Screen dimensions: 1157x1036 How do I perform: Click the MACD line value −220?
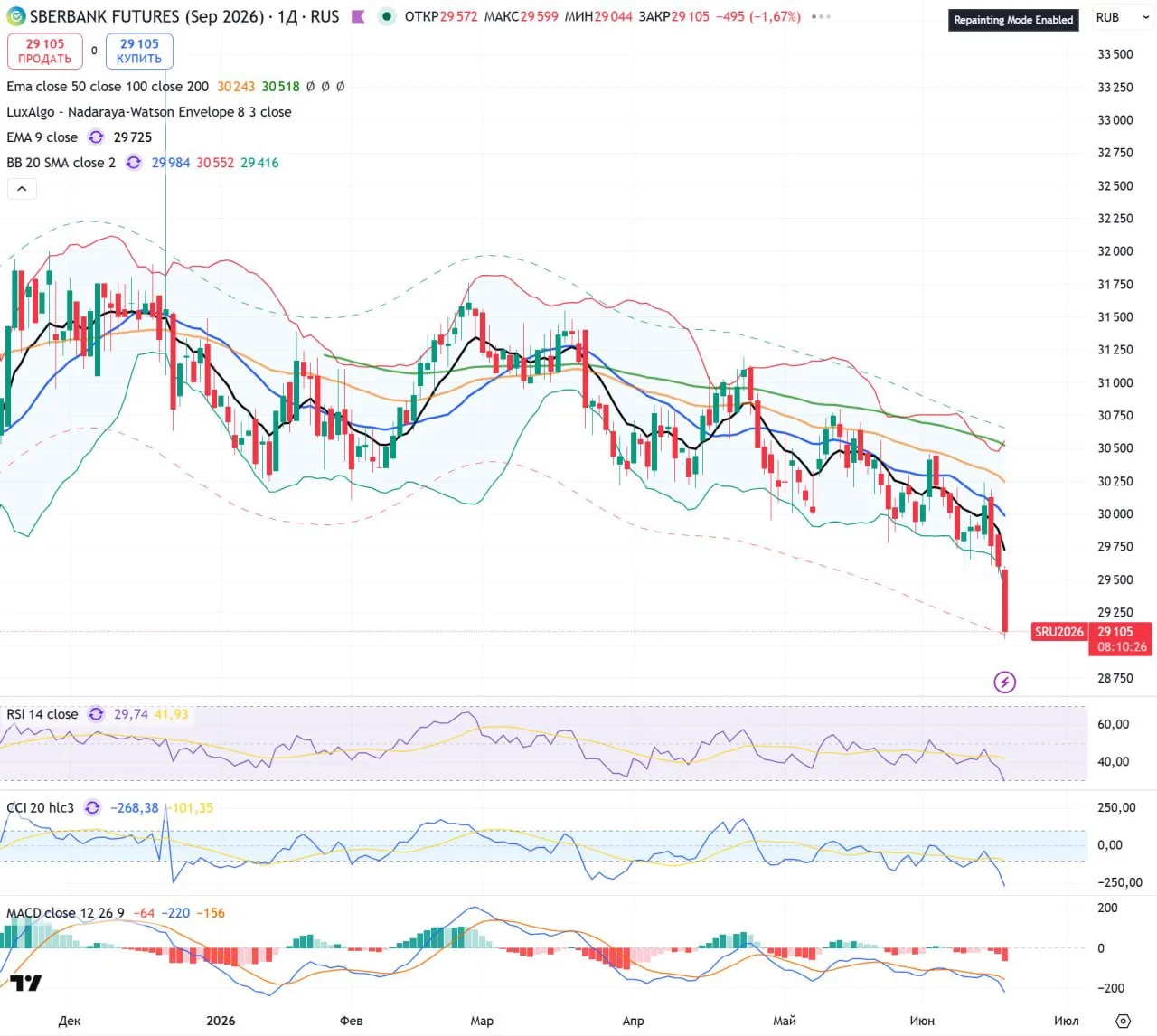pyautogui.click(x=176, y=913)
